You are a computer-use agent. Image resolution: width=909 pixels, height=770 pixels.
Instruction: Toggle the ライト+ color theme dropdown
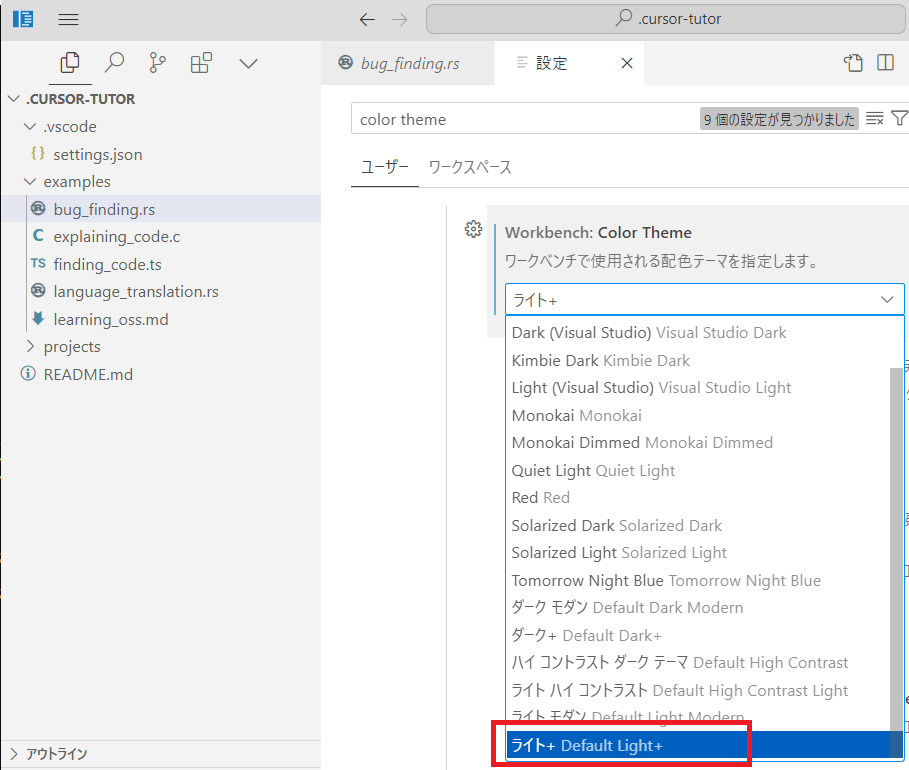(705, 300)
